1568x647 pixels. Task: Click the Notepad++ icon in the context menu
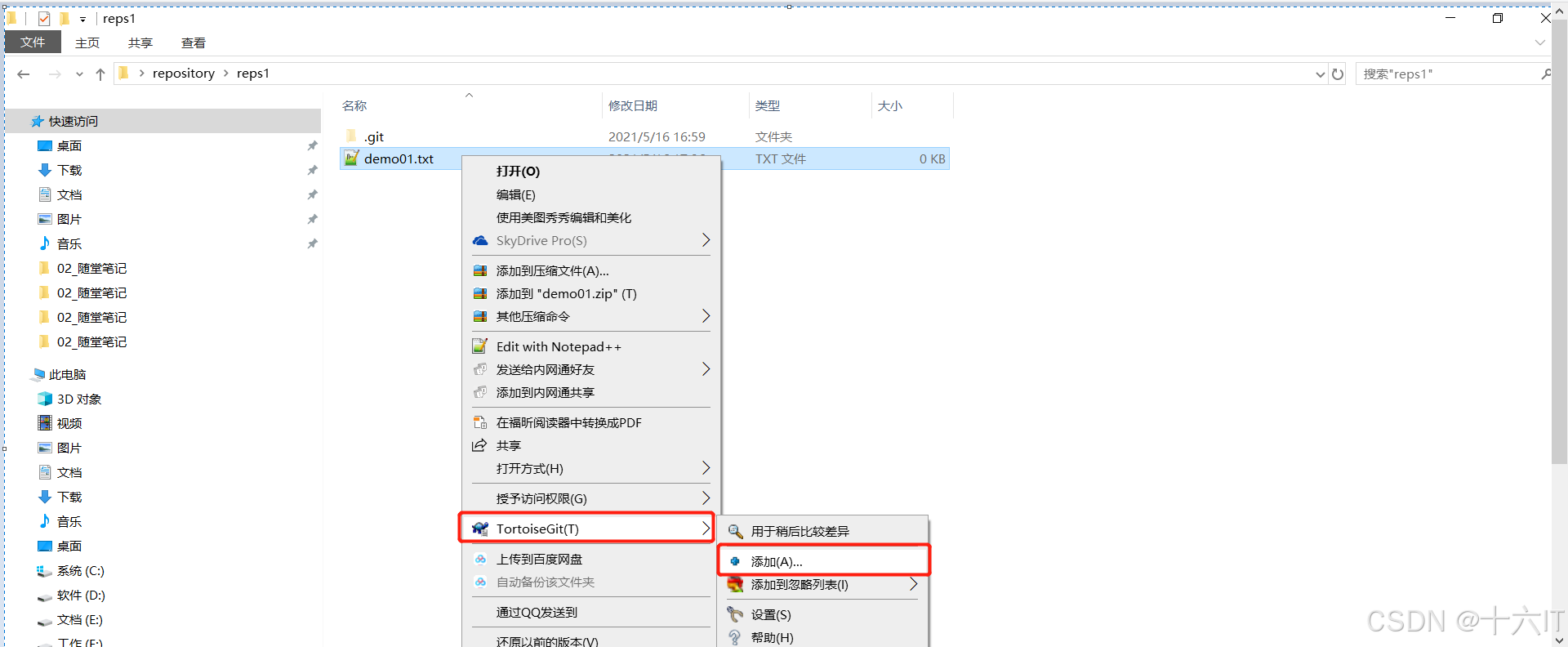click(x=480, y=346)
